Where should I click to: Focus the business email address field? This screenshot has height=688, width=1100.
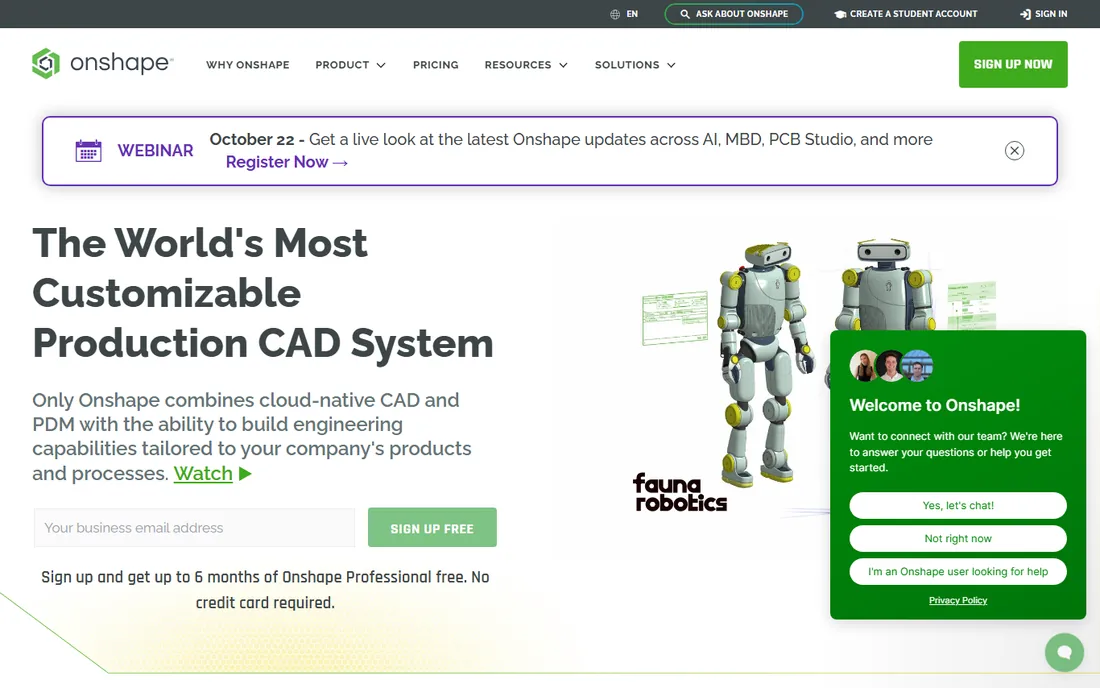(194, 527)
